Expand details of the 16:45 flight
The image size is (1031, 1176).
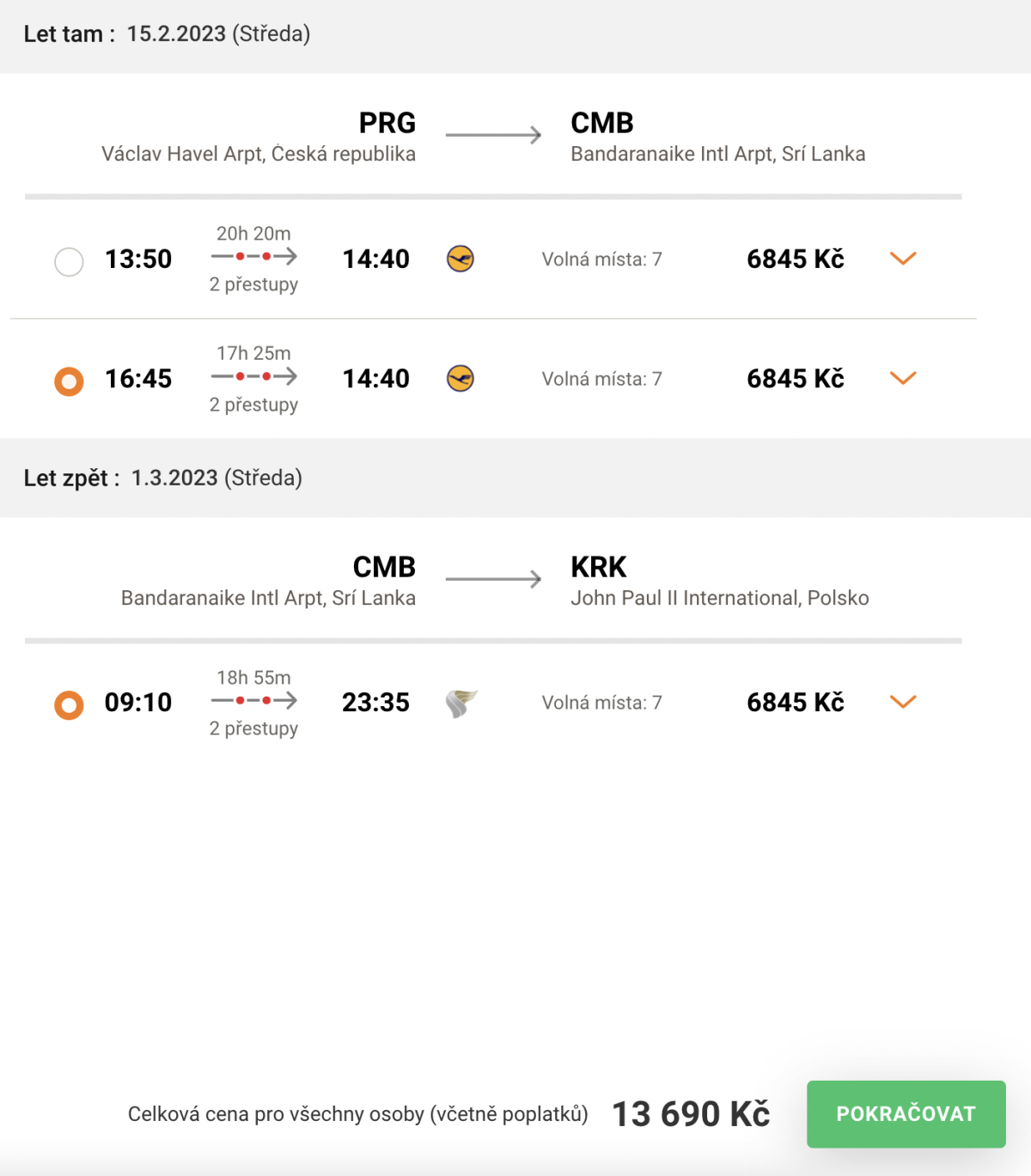[903, 378]
